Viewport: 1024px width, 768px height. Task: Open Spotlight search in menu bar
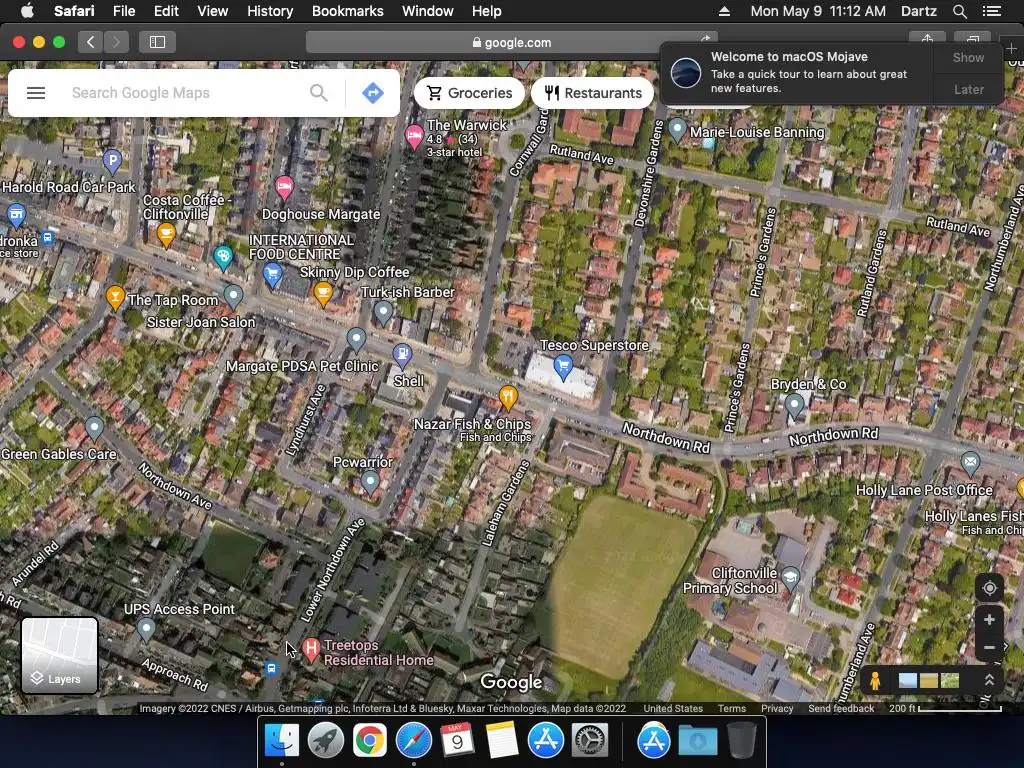(959, 11)
